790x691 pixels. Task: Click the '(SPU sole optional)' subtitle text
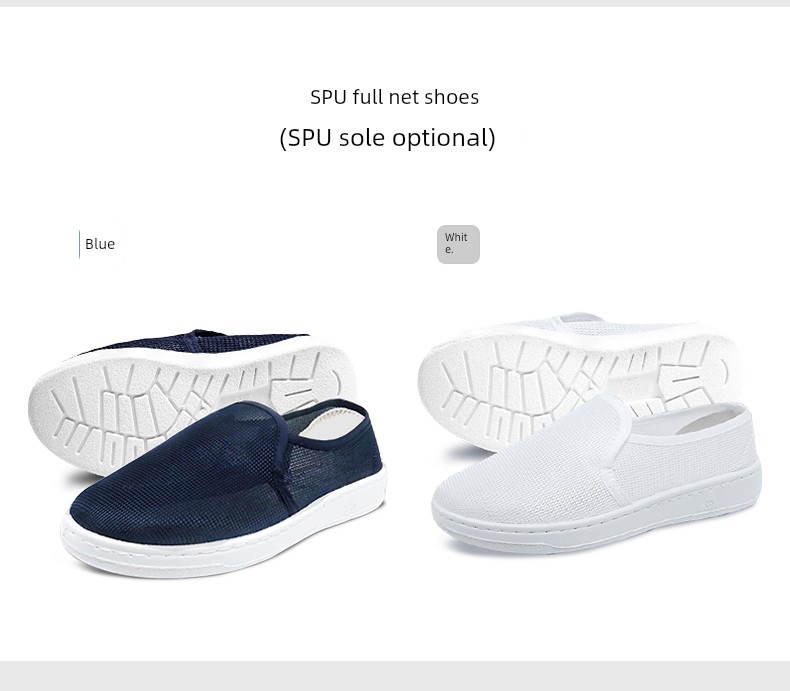[387, 137]
